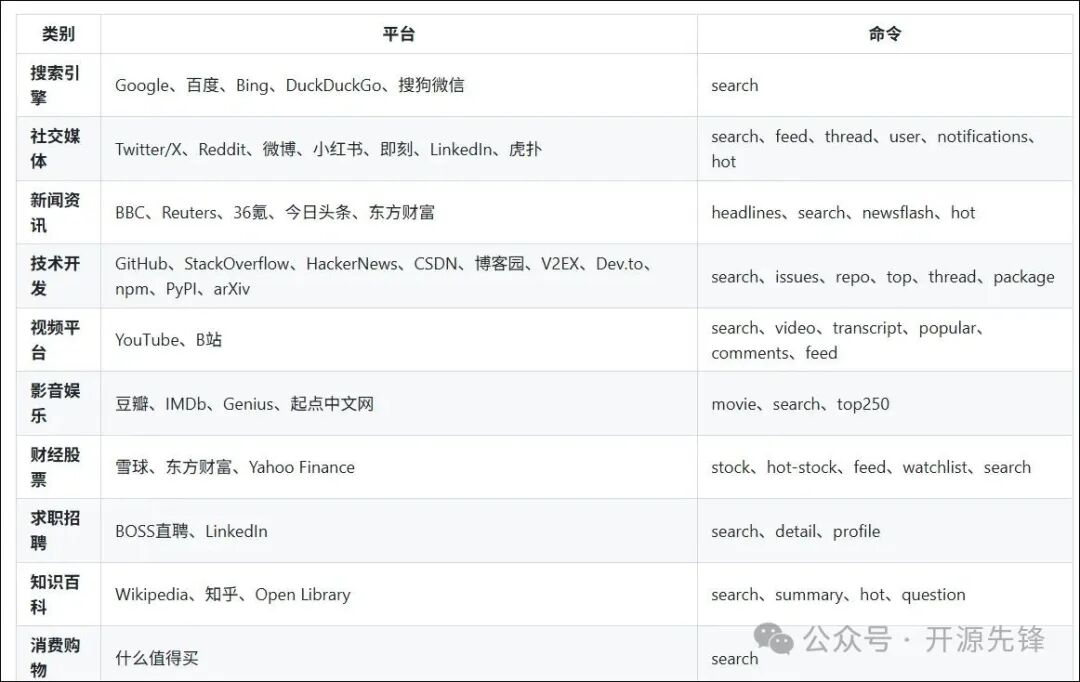
Task: Click the headlines command in 新闻资讯 row
Action: [x=746, y=212]
